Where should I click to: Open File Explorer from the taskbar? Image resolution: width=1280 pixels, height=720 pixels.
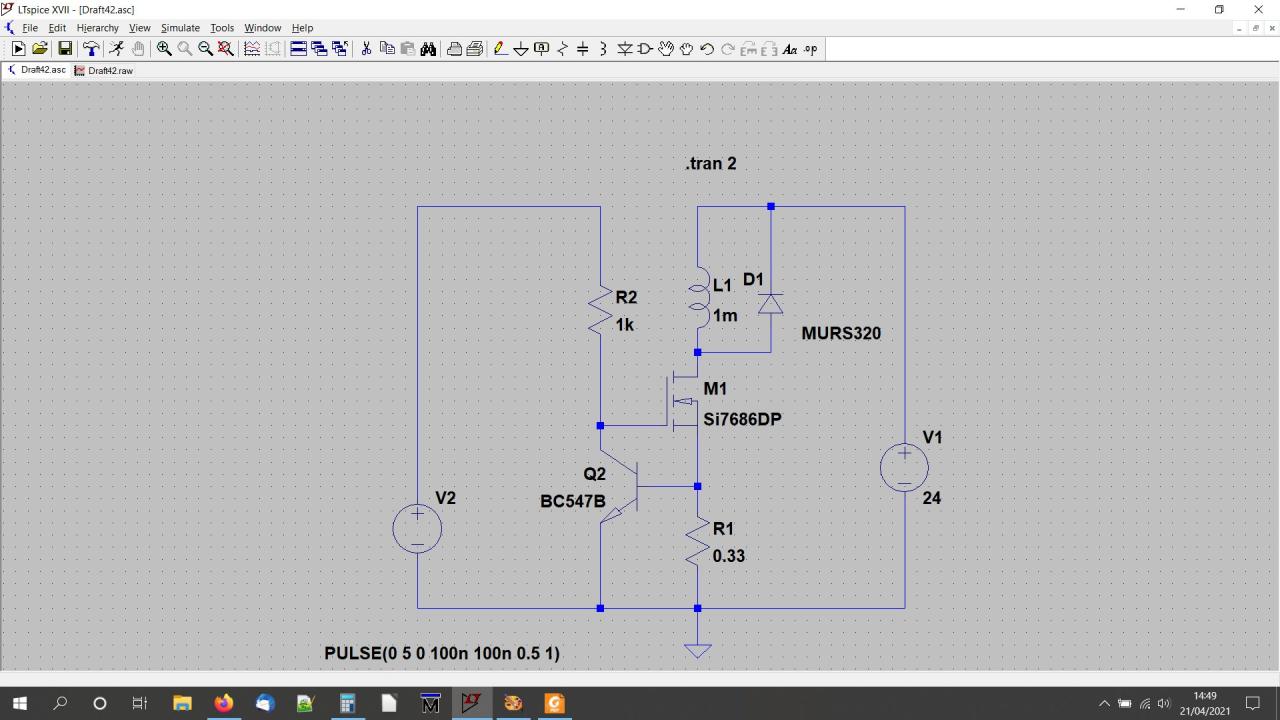click(x=182, y=703)
